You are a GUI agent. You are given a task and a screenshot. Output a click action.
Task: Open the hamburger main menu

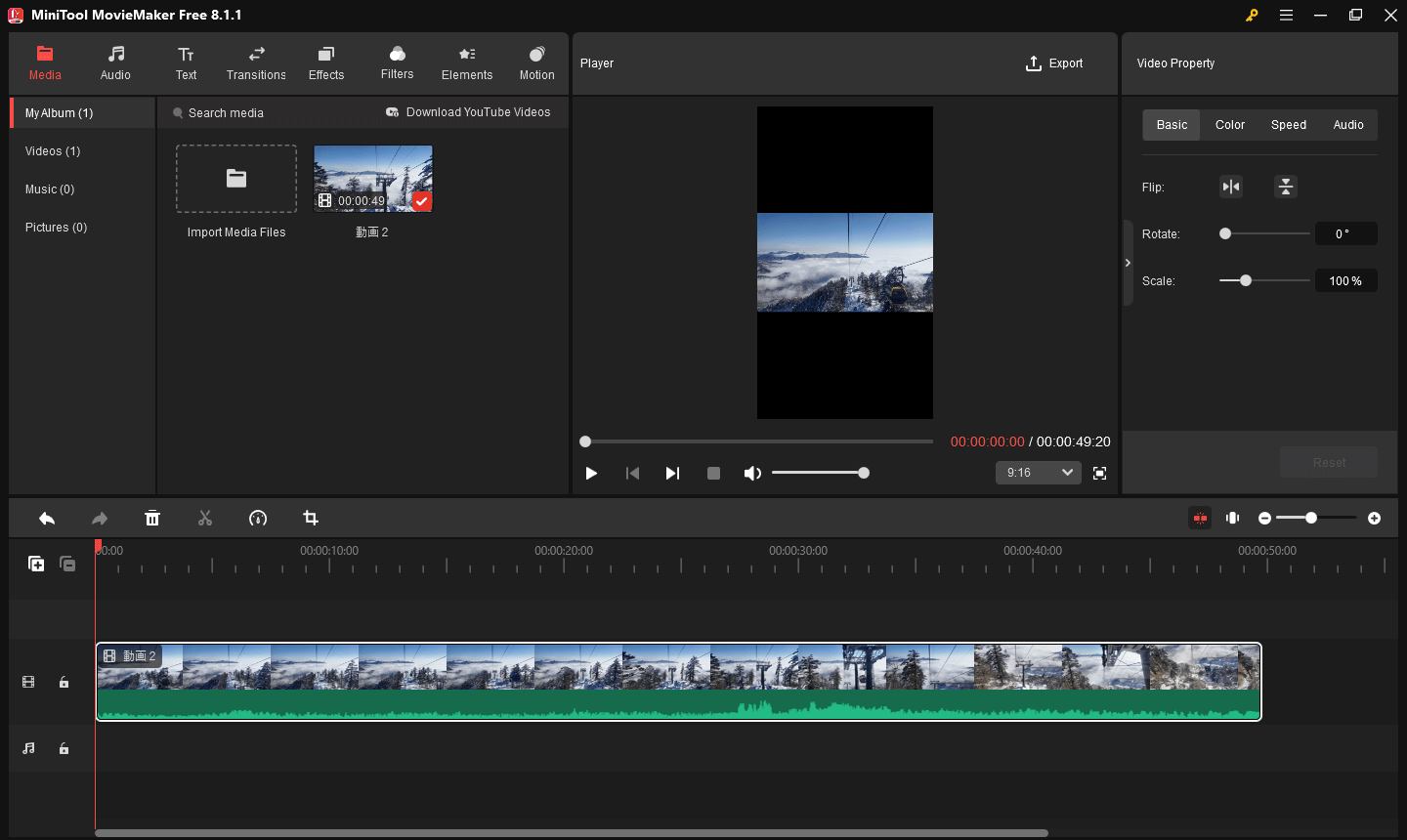point(1286,15)
